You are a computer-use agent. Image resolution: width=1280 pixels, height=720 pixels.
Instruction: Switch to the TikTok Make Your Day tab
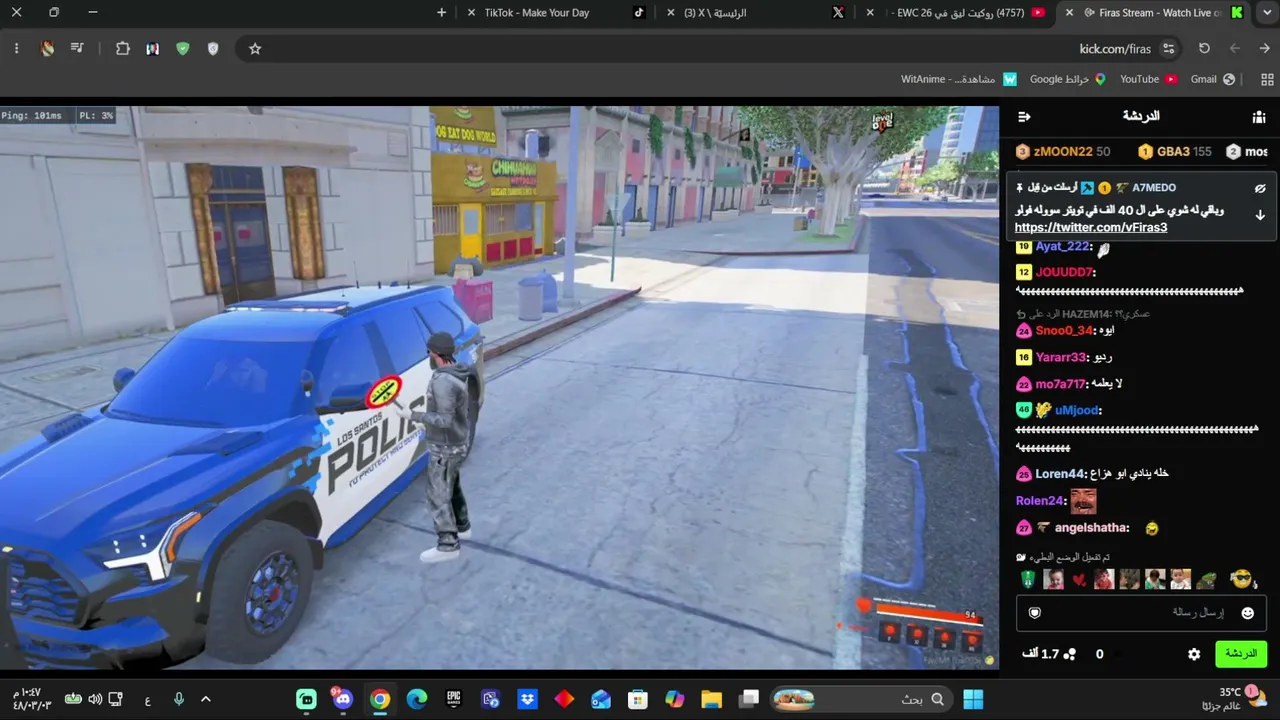click(x=556, y=13)
